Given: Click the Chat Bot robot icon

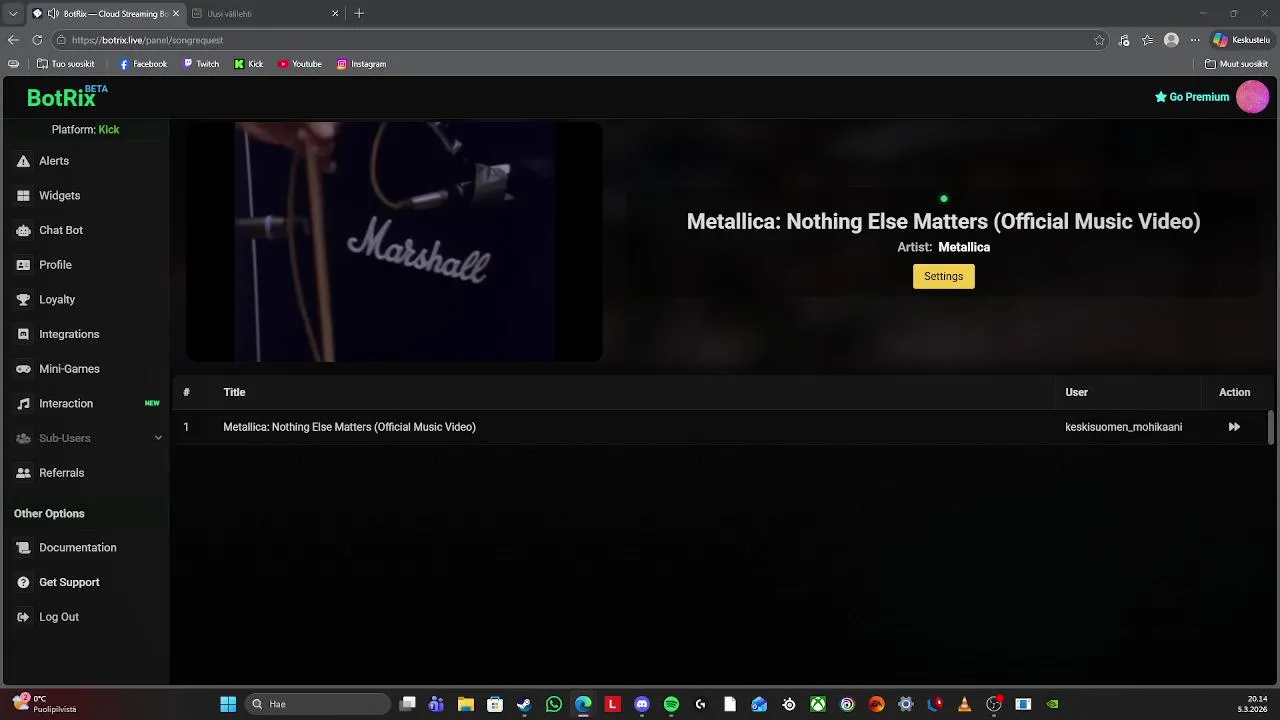Looking at the screenshot, I should pos(23,230).
